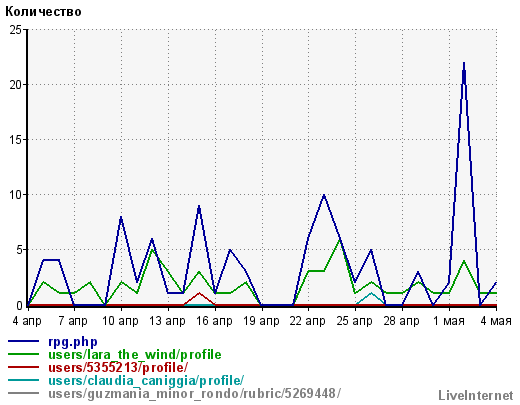Click the 25 y-axis value label
Viewport: 520px width, 405px height.
point(15,30)
